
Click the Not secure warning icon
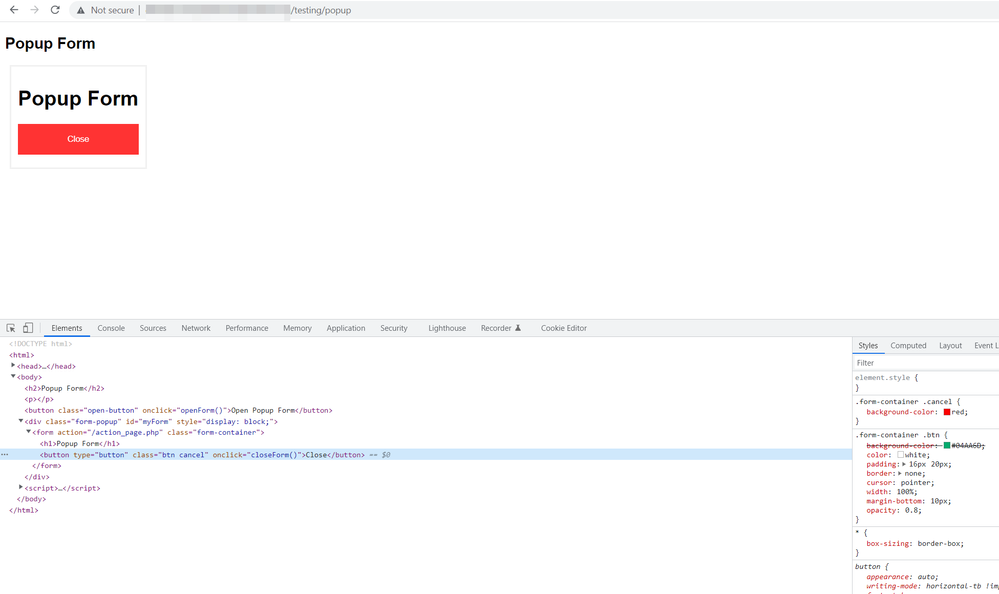[81, 10]
